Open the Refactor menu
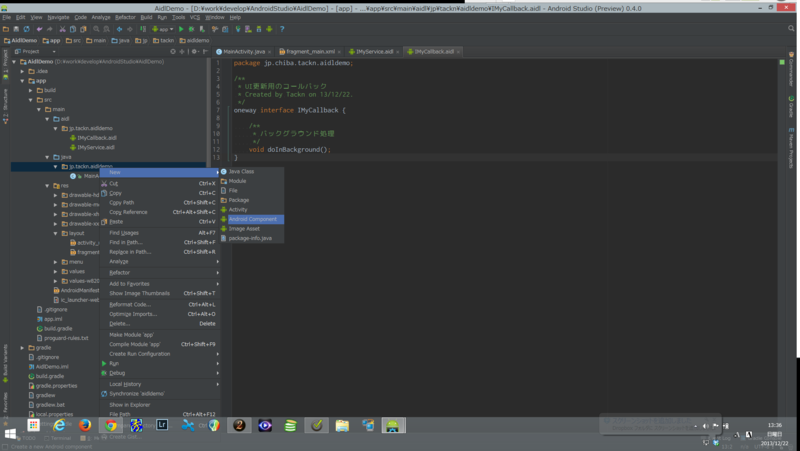The image size is (800, 451). tap(125, 17)
